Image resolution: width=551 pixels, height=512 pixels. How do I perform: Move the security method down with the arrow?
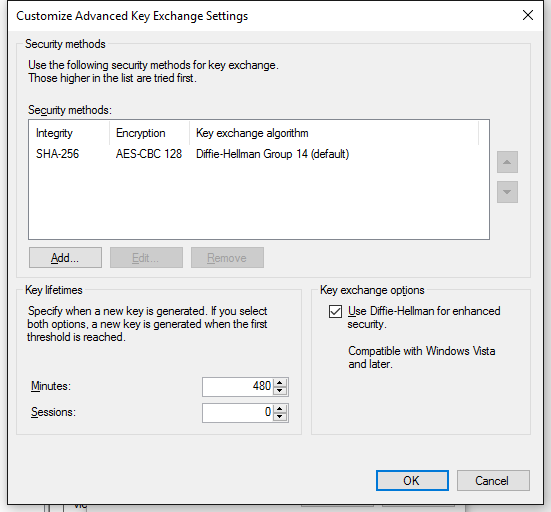pyautogui.click(x=507, y=192)
